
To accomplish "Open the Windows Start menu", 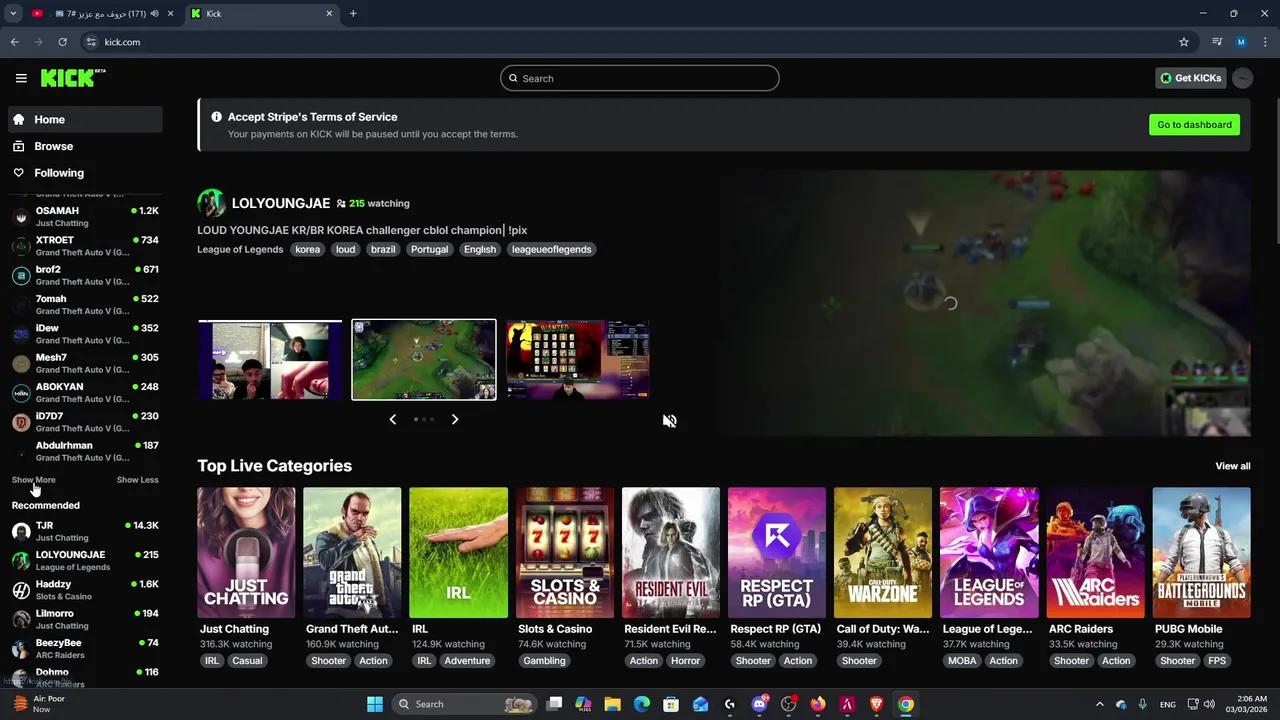I will click(x=375, y=704).
